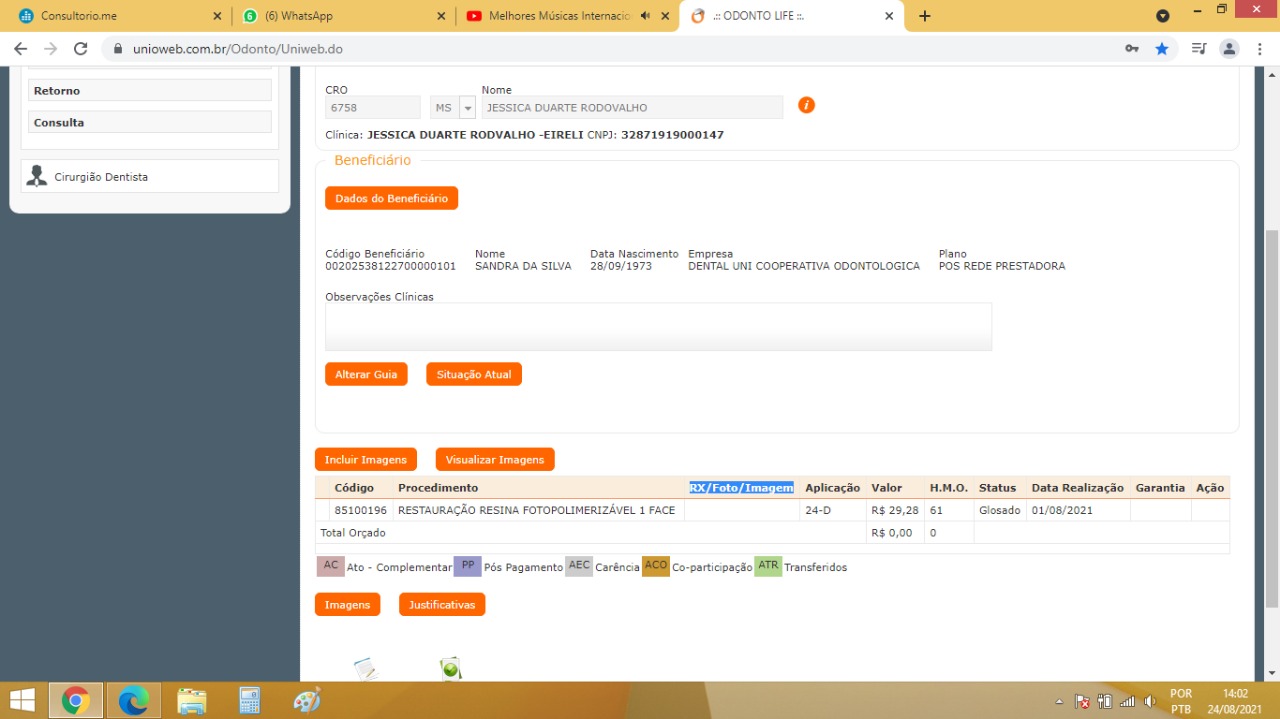Image resolution: width=1280 pixels, height=719 pixels.
Task: Open Microsoft Edge from the taskbar
Action: 133,700
